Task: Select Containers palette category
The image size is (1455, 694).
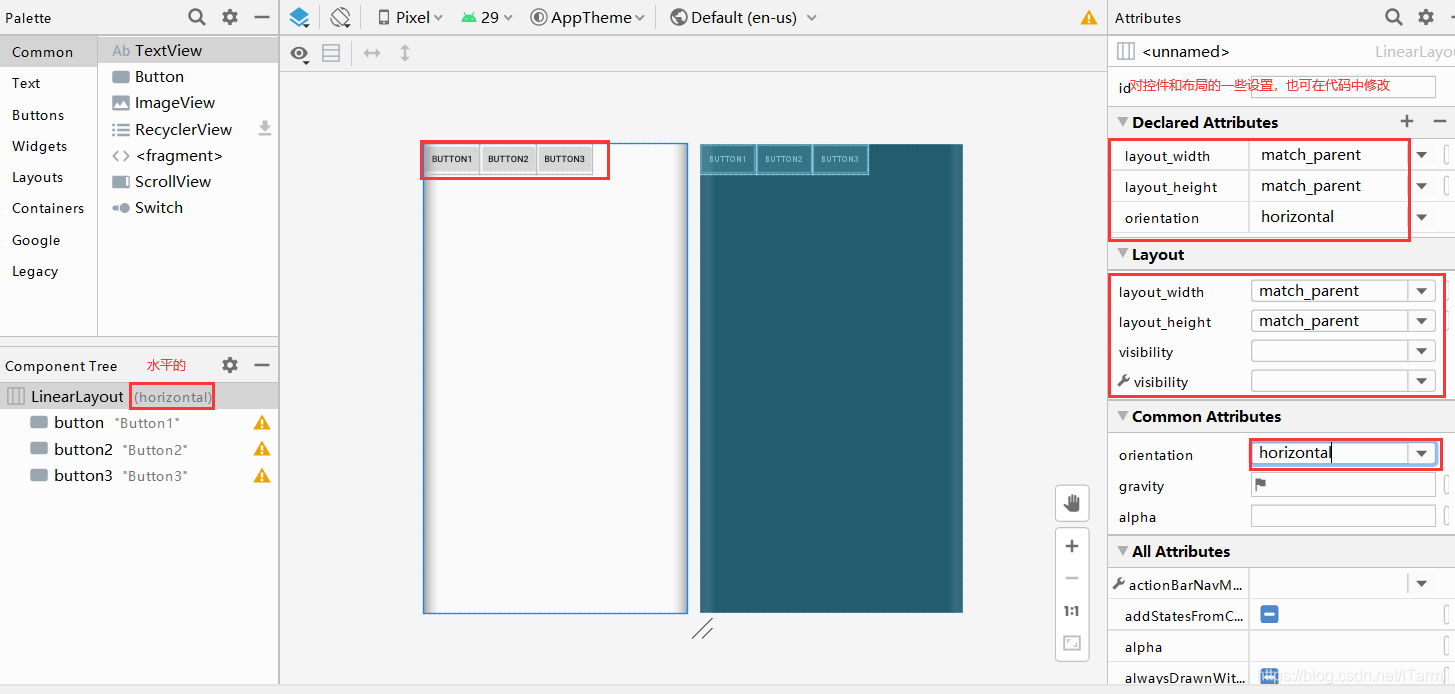Action: click(48, 208)
